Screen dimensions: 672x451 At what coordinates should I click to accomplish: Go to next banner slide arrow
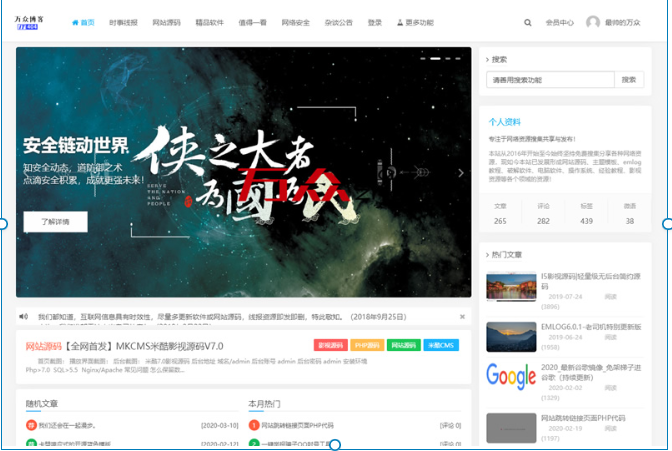pyautogui.click(x=460, y=172)
